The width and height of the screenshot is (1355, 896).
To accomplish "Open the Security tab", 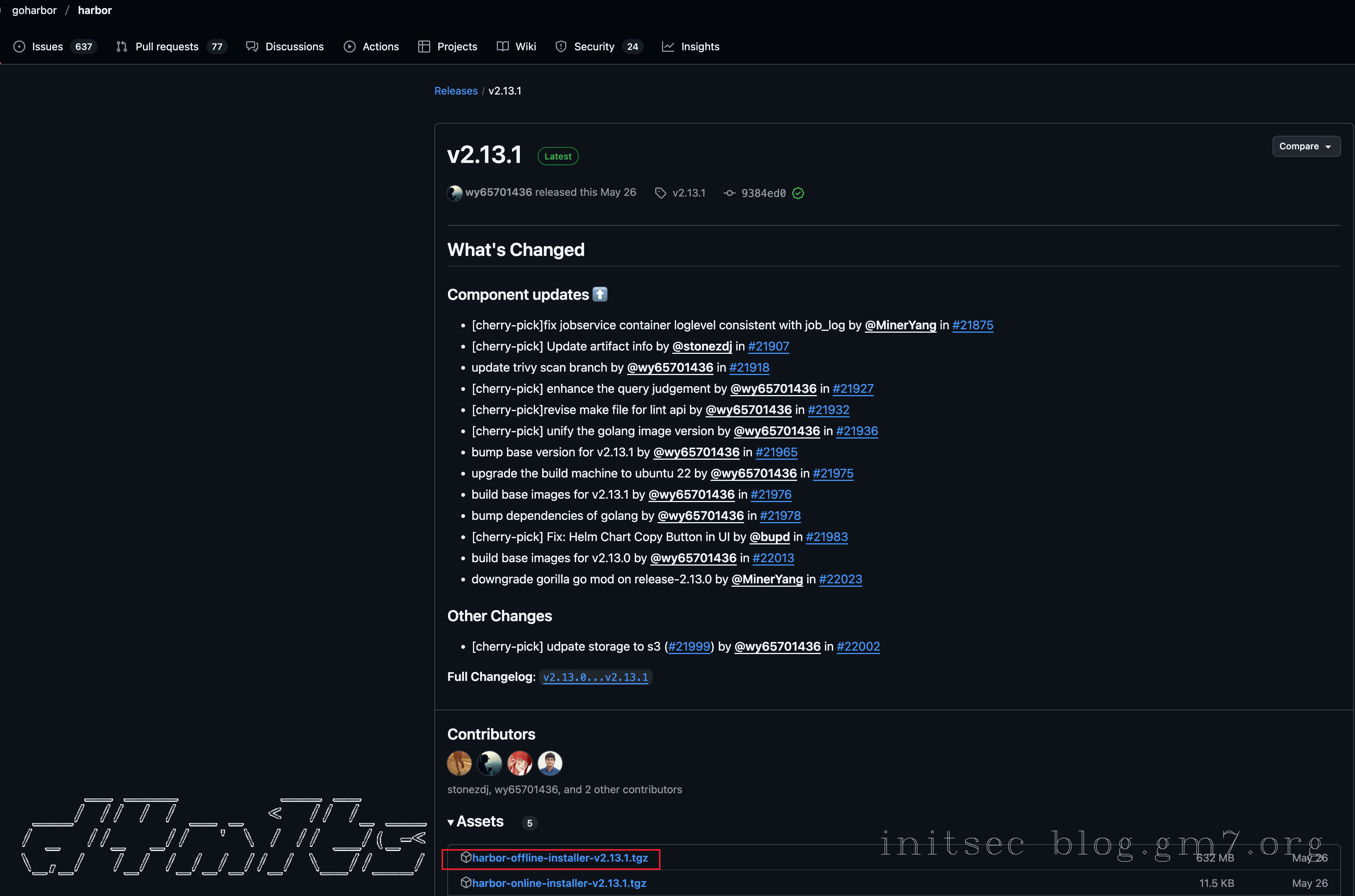I will click(x=594, y=47).
